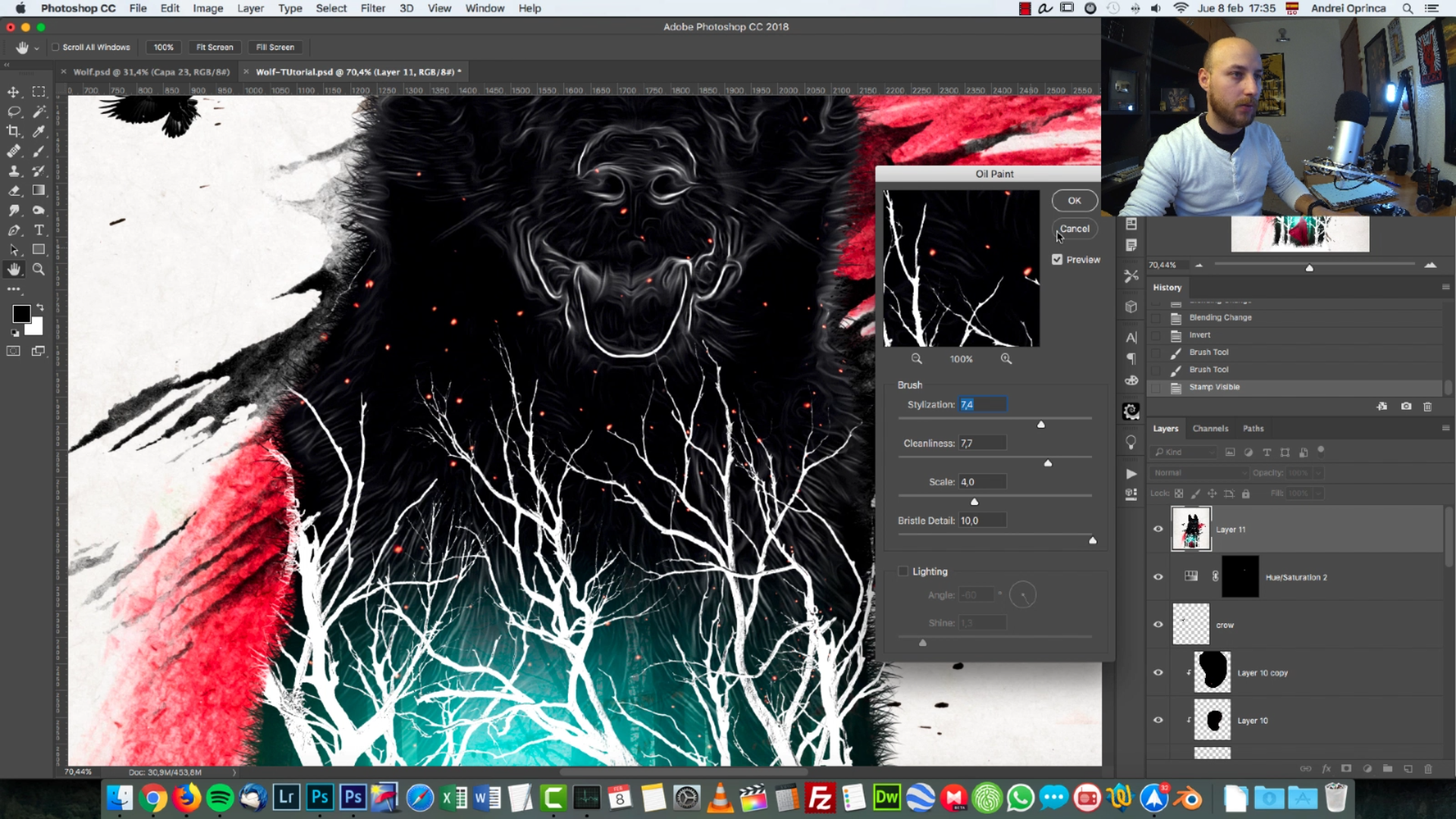Select the Crop tool
The height and width of the screenshot is (819, 1456).
point(14,131)
